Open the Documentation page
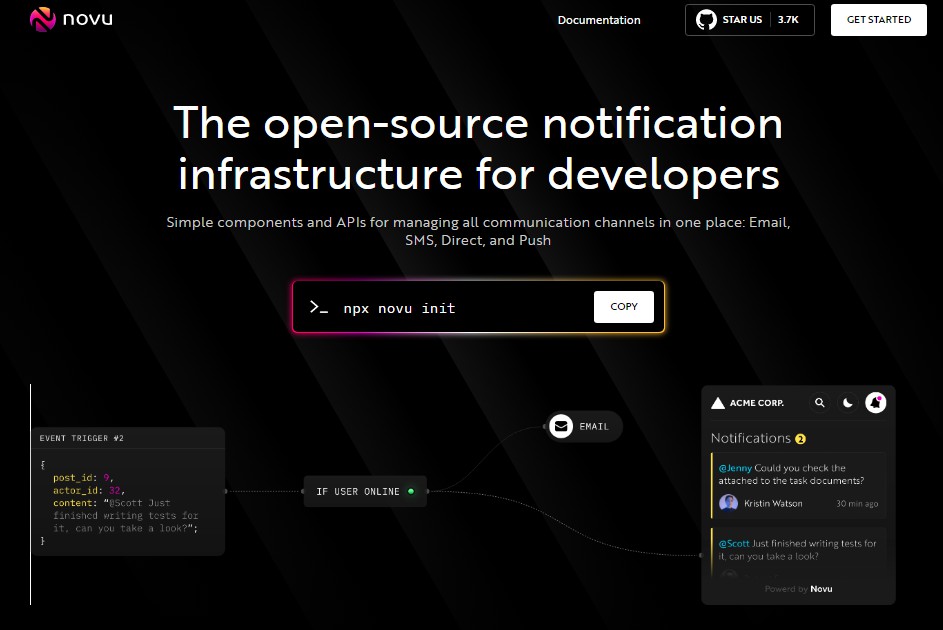The width and height of the screenshot is (943, 630). coord(598,19)
